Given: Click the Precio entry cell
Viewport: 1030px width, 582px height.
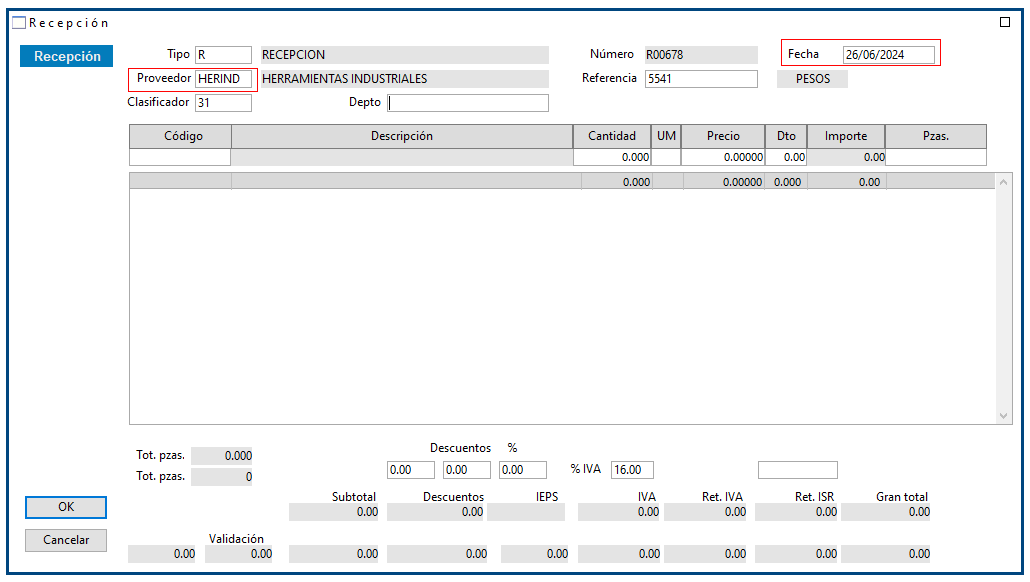Looking at the screenshot, I should click(x=723, y=157).
